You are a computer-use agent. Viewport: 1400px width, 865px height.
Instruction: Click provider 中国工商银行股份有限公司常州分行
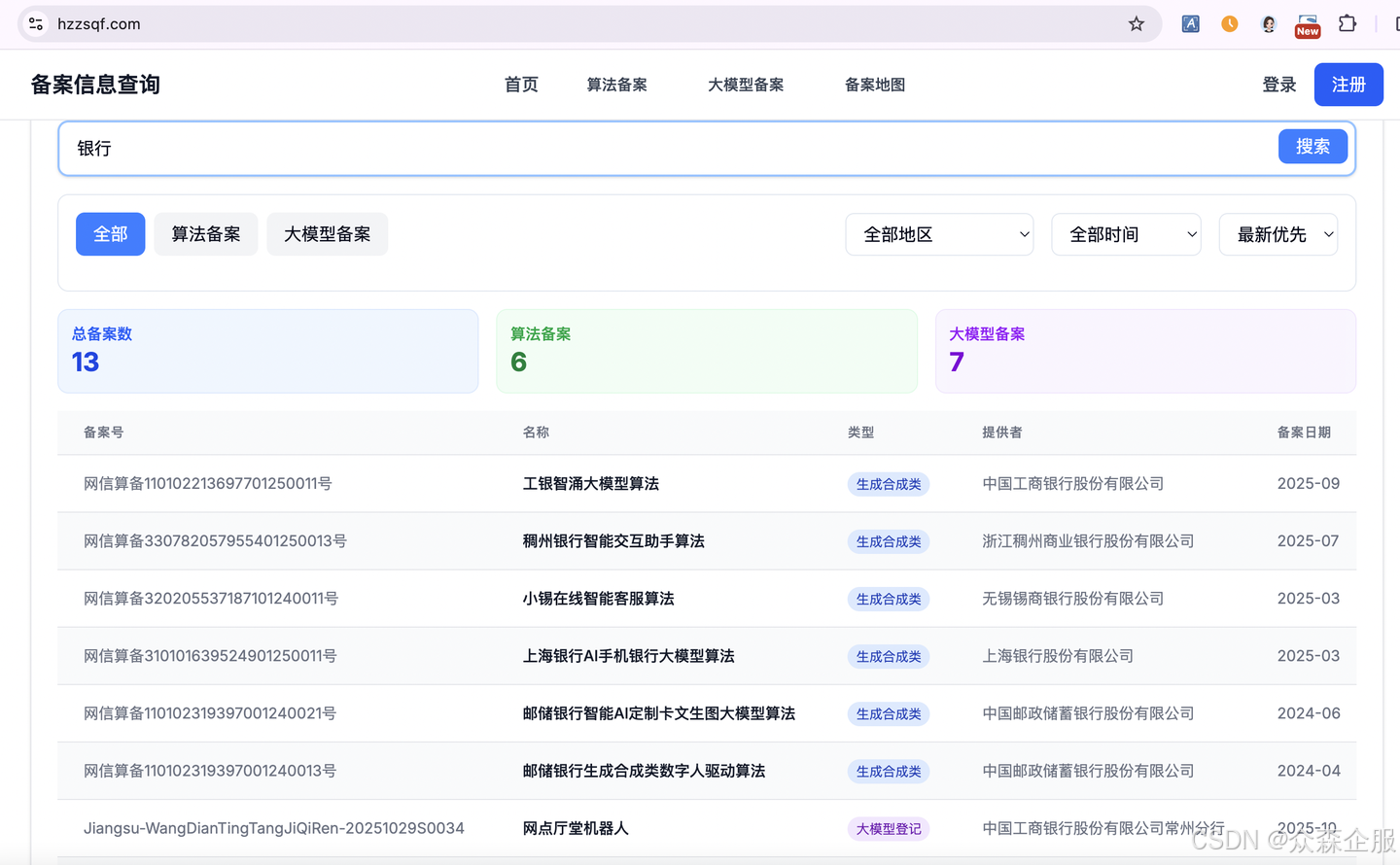point(1103,828)
